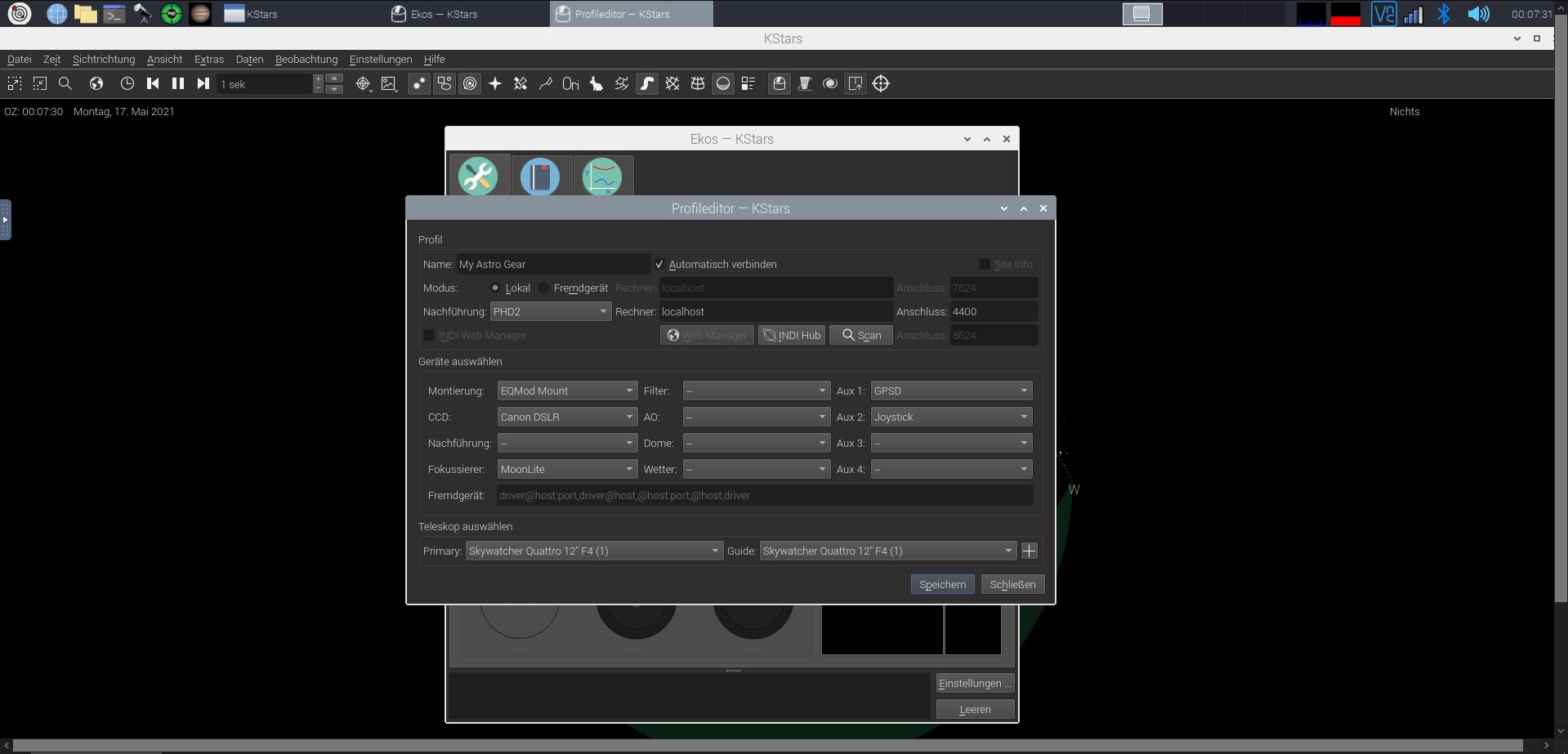Click Leeren button in Ekos window
1568x754 pixels.
click(x=975, y=709)
